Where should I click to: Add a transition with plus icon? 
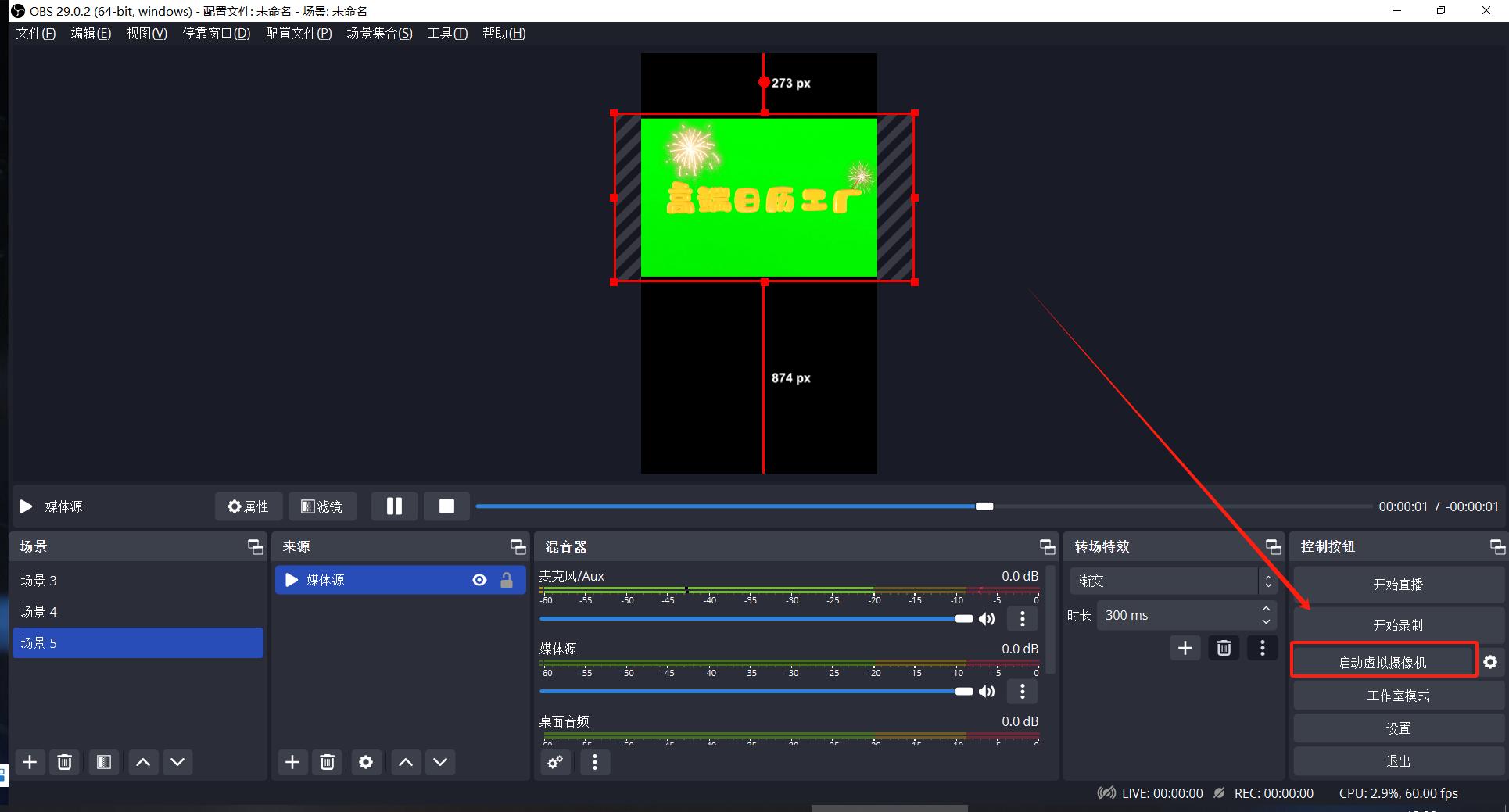1185,648
